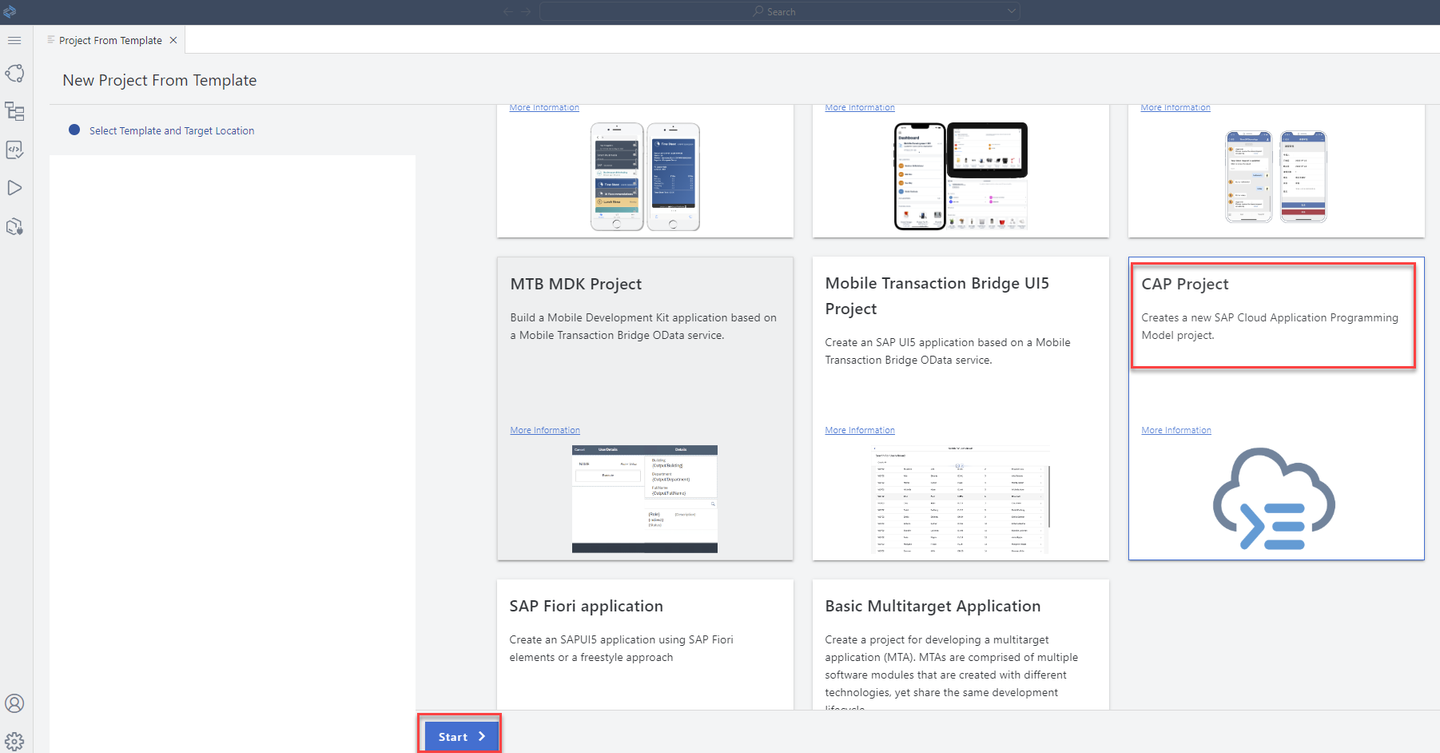Click the file icon on the Project From Template tab

point(51,40)
